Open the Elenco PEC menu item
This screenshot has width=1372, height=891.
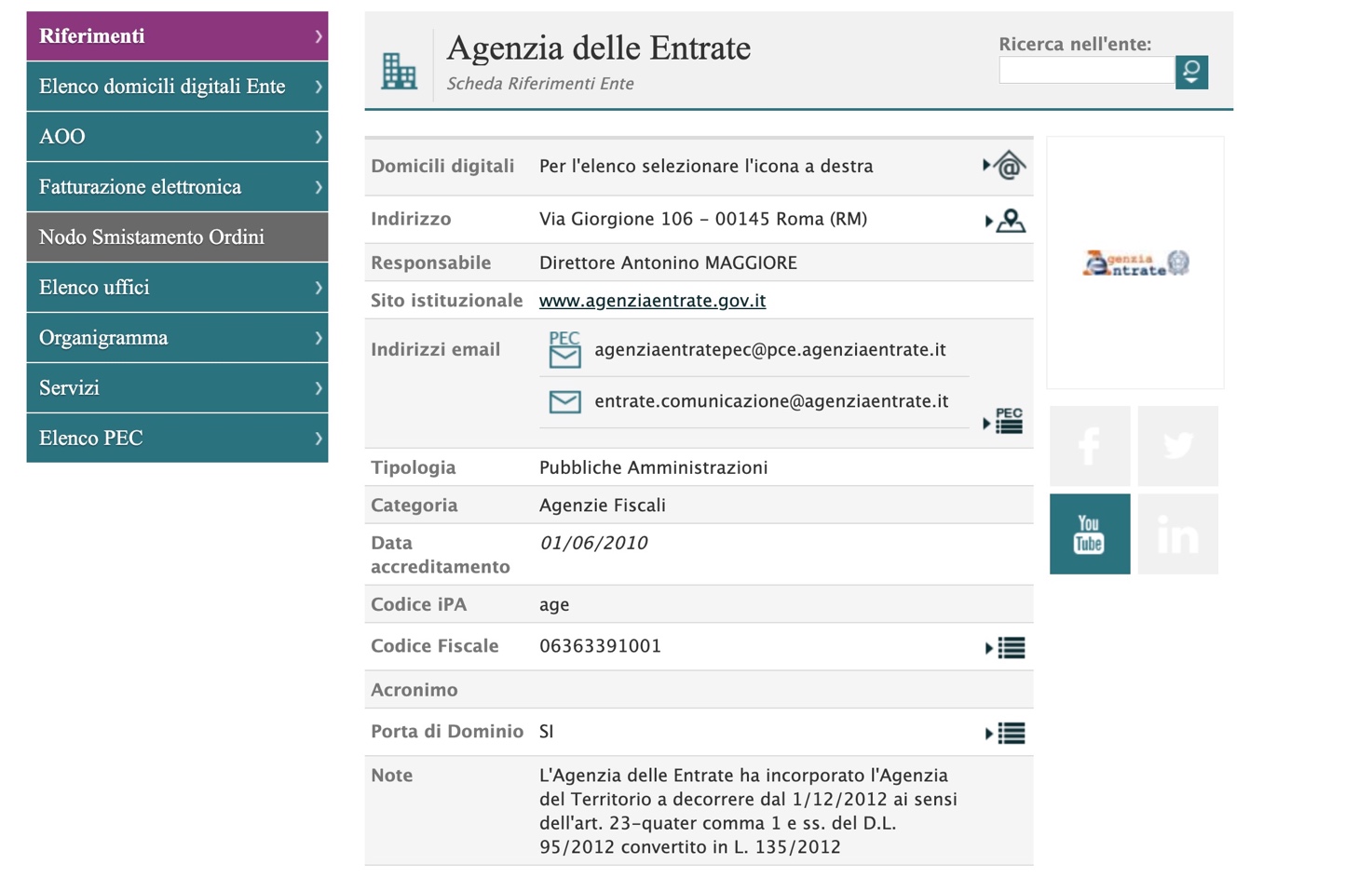pyautogui.click(x=177, y=438)
